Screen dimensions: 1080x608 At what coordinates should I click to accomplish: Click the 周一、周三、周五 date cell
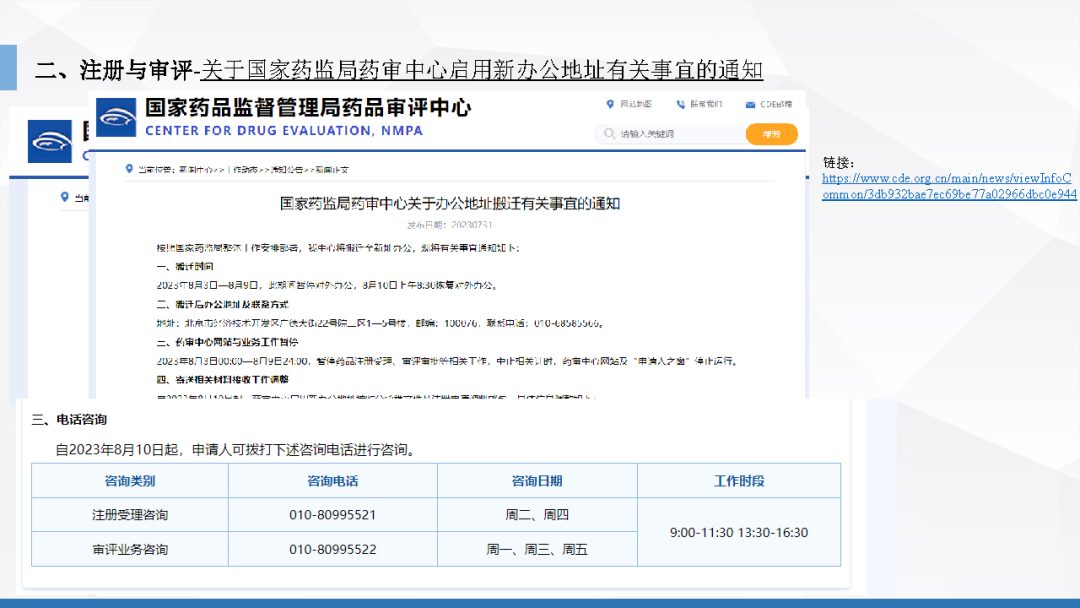click(x=537, y=549)
